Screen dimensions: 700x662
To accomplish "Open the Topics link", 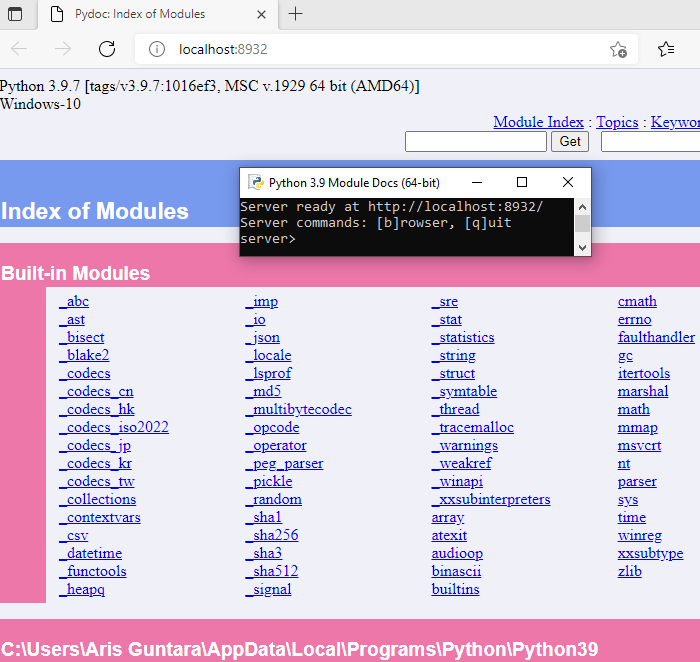I will tap(617, 122).
